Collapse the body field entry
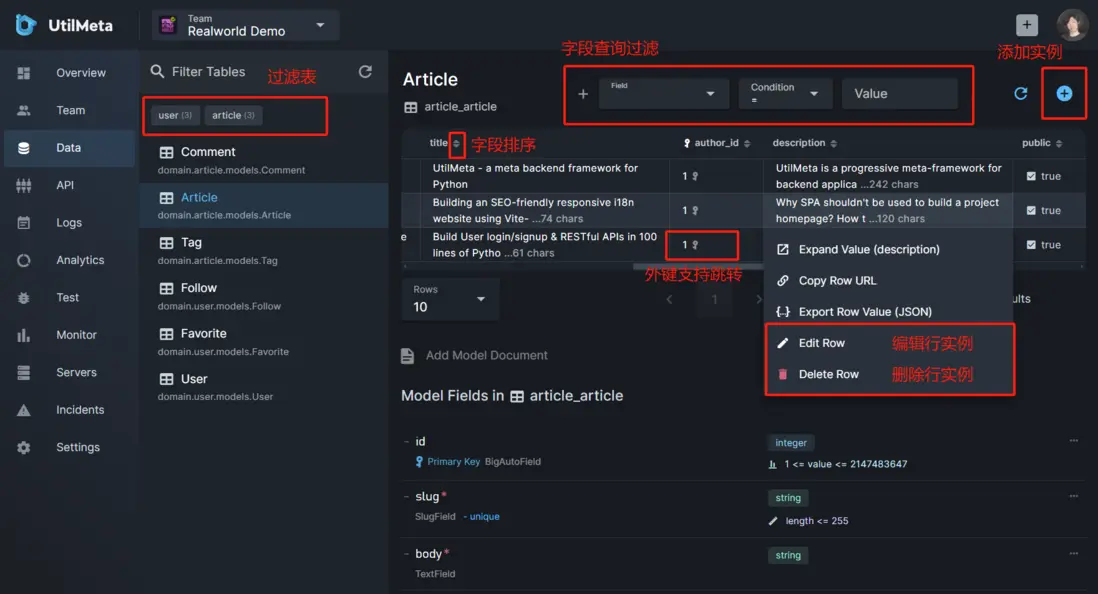This screenshot has height=594, width=1098. tap(407, 554)
